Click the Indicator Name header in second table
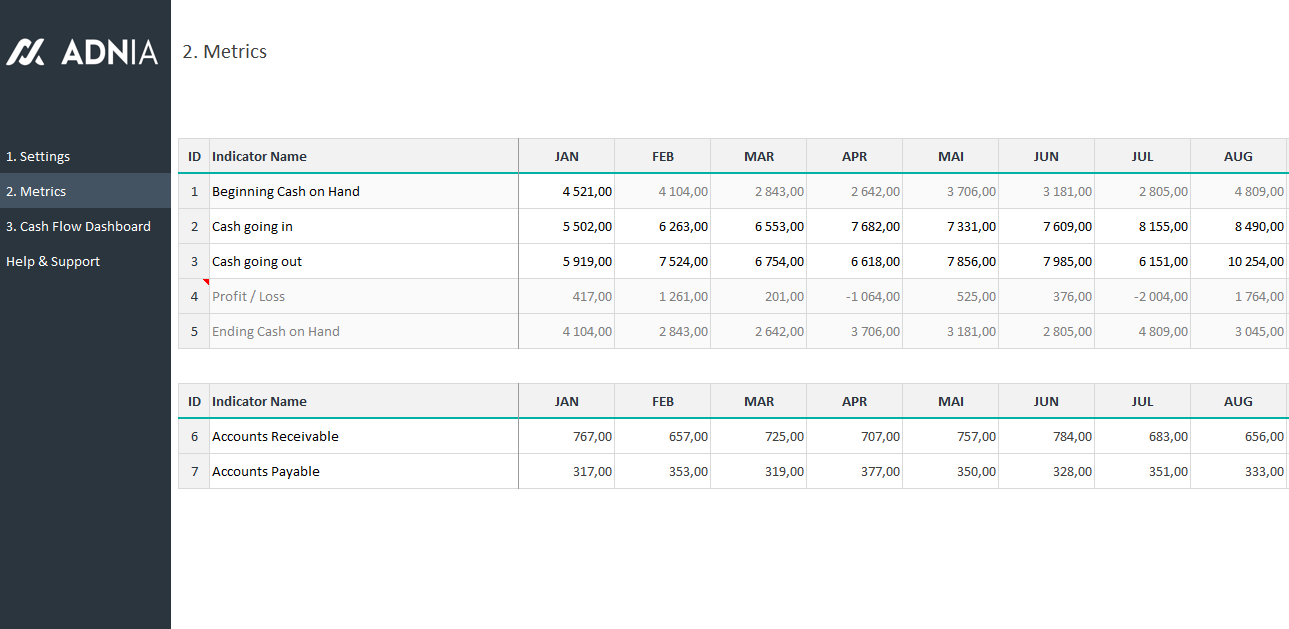 259,401
